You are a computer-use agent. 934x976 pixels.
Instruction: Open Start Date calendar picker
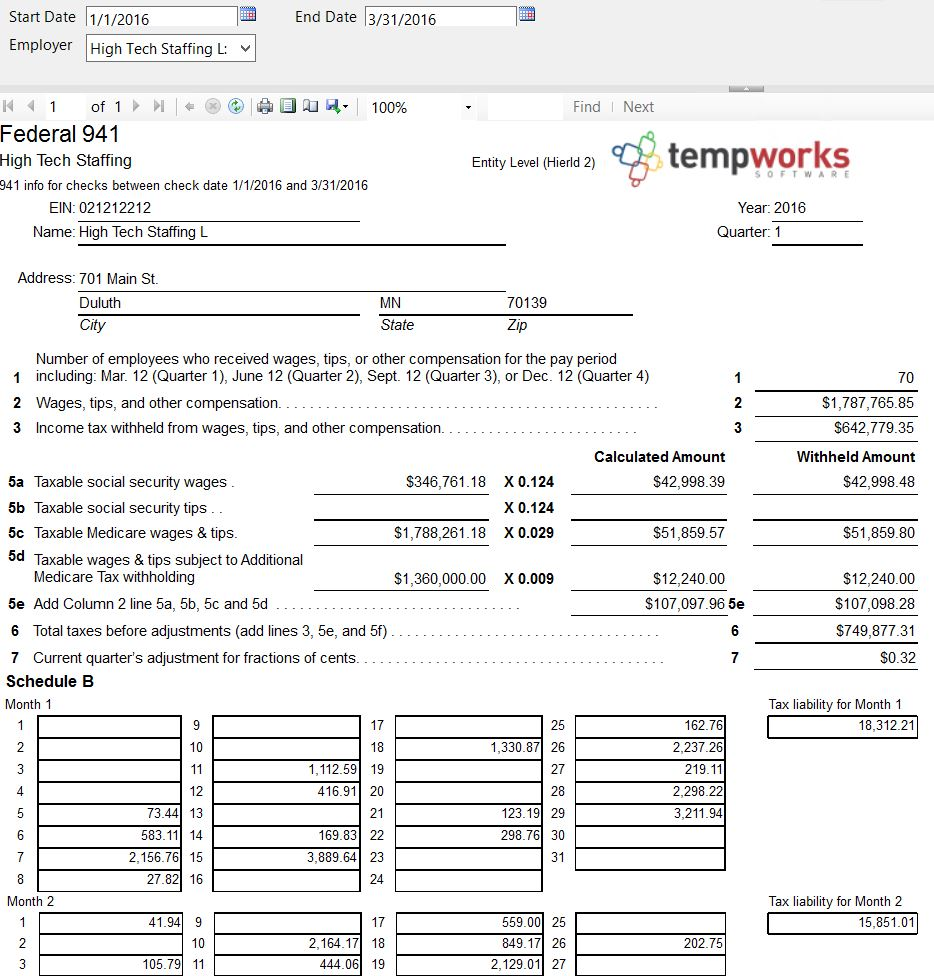(x=248, y=14)
